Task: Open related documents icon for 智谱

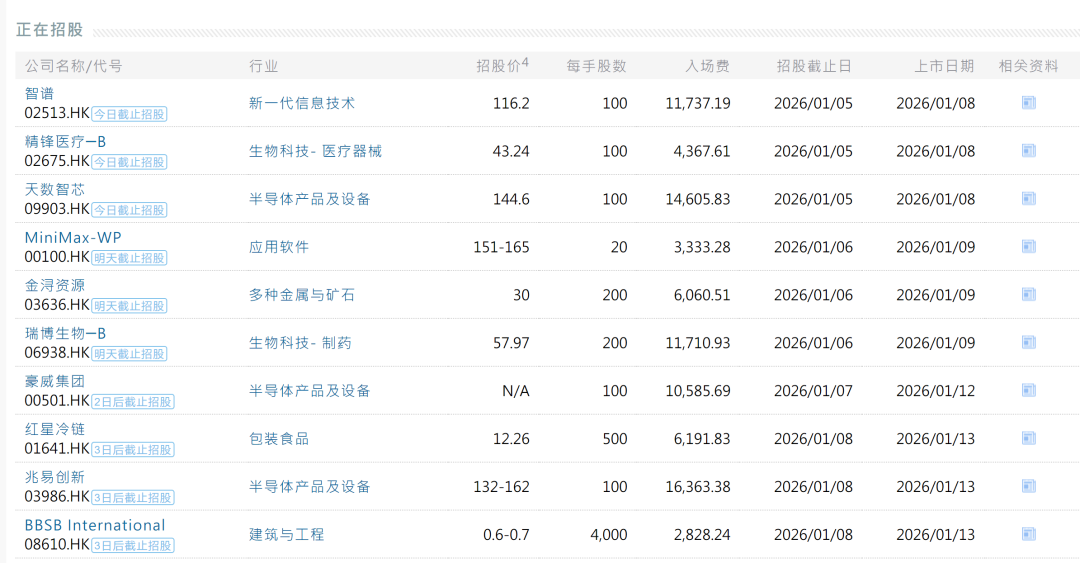Action: [x=1028, y=103]
